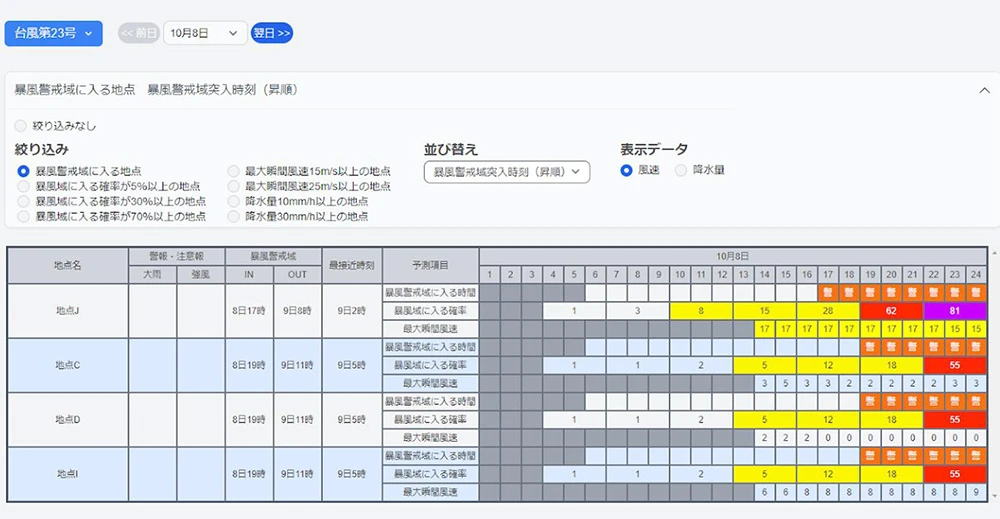Click the purple 81 probability cell
1000x519 pixels.
pos(955,311)
